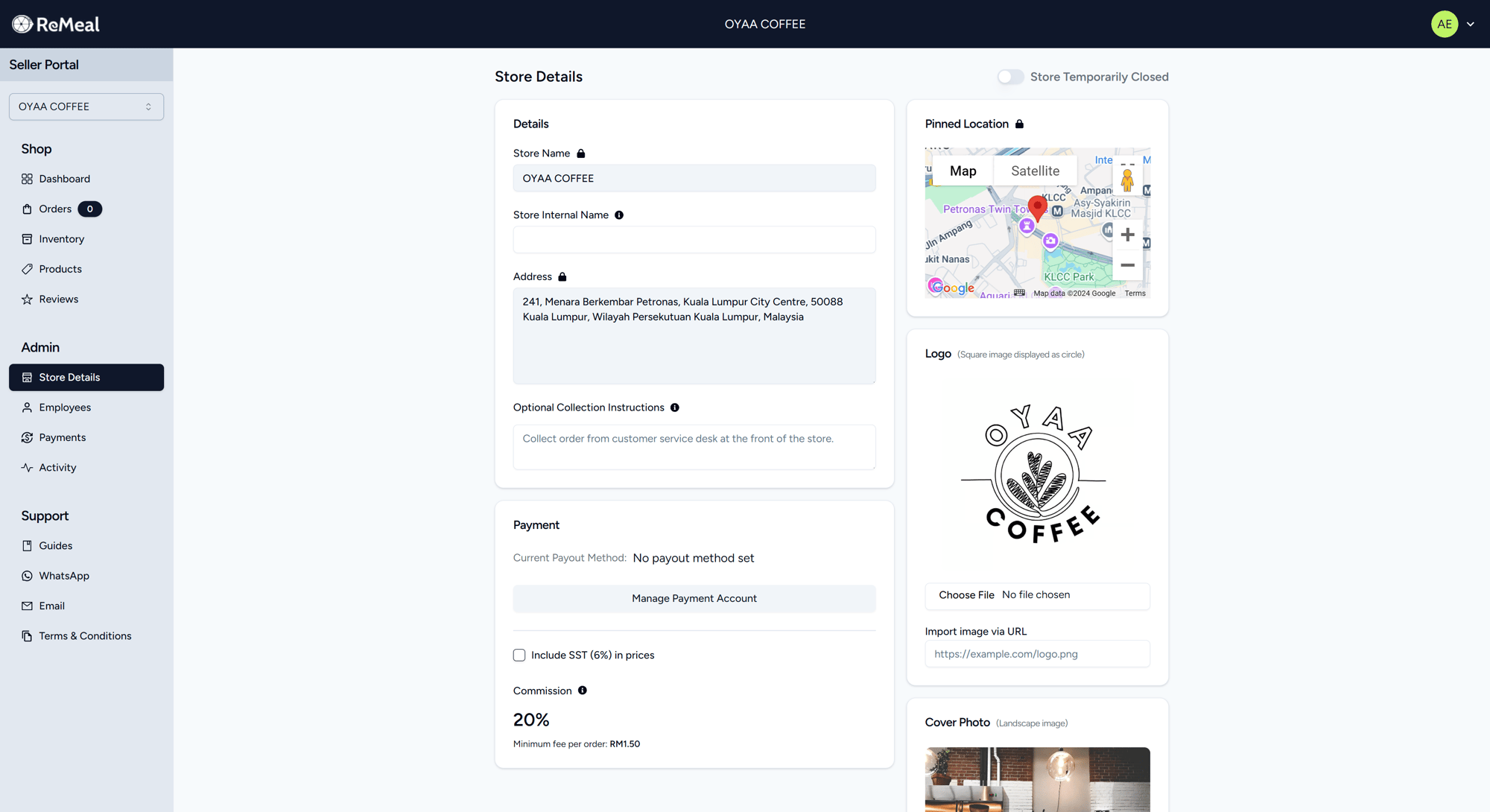
Task: Click the Optional Collection Instructions info icon
Action: click(x=675, y=407)
